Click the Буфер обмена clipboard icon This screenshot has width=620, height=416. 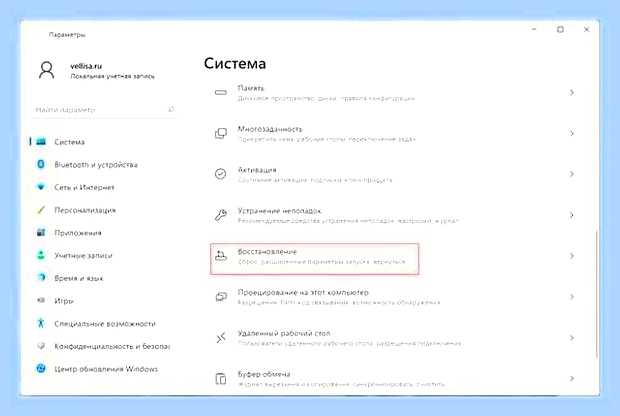click(x=221, y=378)
